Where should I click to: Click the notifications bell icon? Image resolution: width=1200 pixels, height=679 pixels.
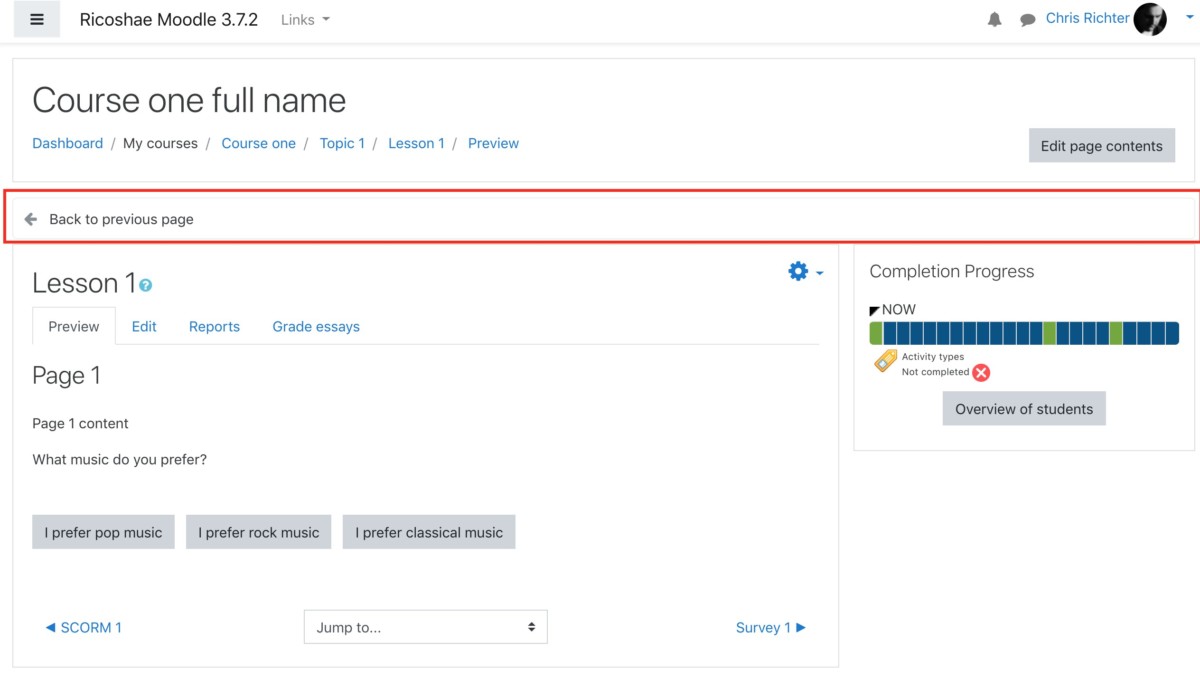click(x=994, y=20)
